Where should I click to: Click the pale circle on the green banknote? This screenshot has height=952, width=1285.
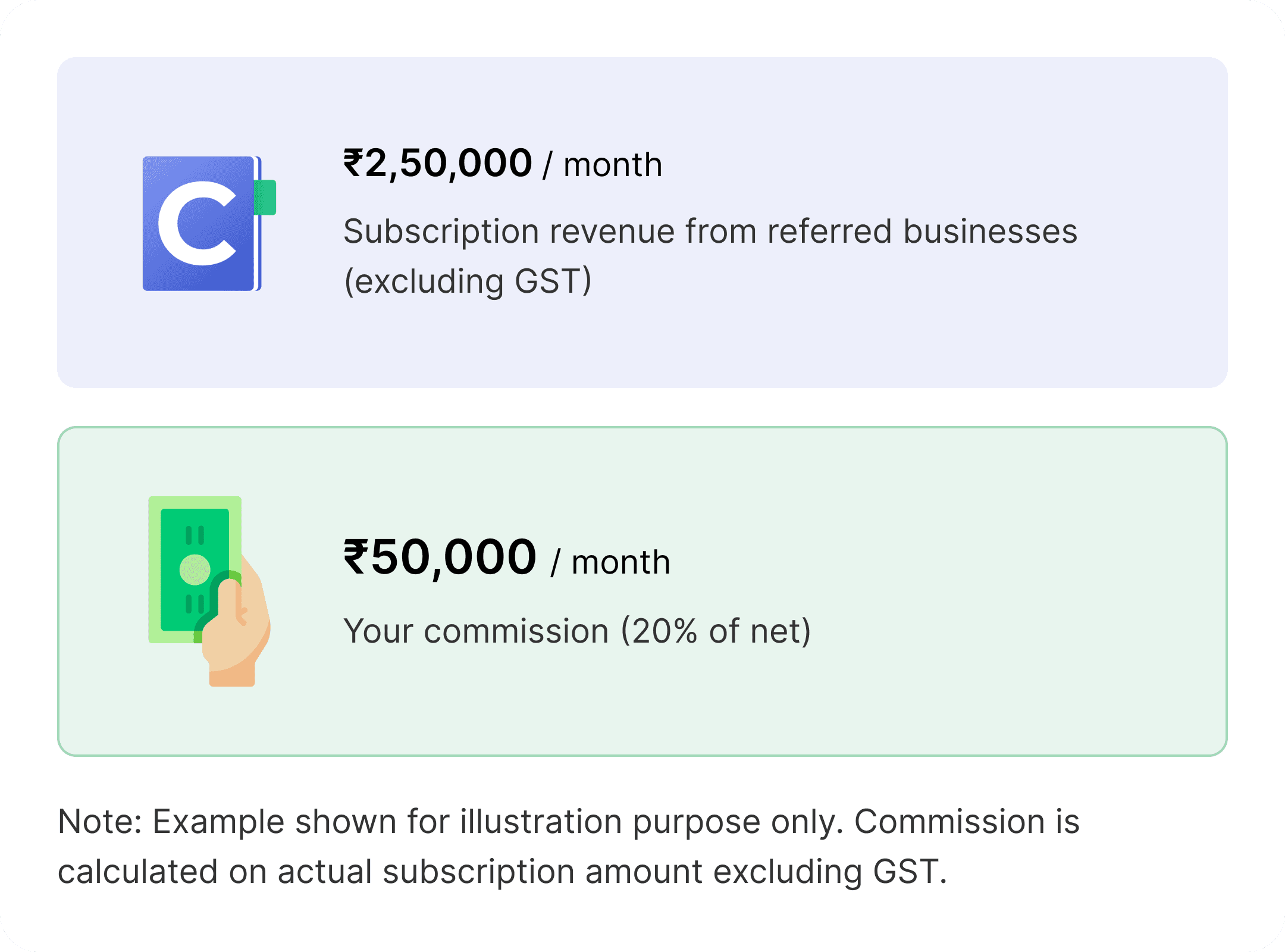click(195, 569)
